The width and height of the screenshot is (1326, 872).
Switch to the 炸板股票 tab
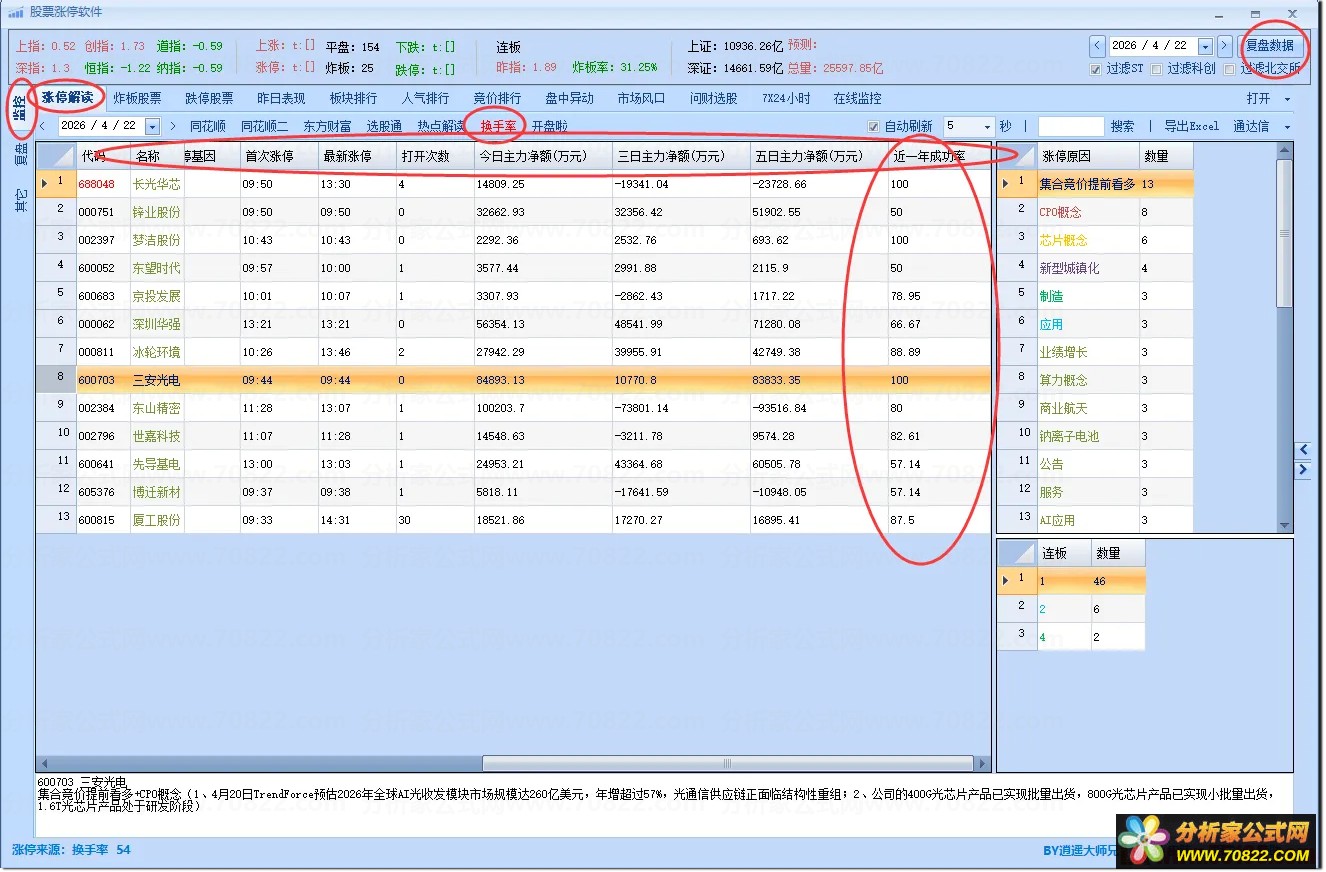[x=137, y=99]
